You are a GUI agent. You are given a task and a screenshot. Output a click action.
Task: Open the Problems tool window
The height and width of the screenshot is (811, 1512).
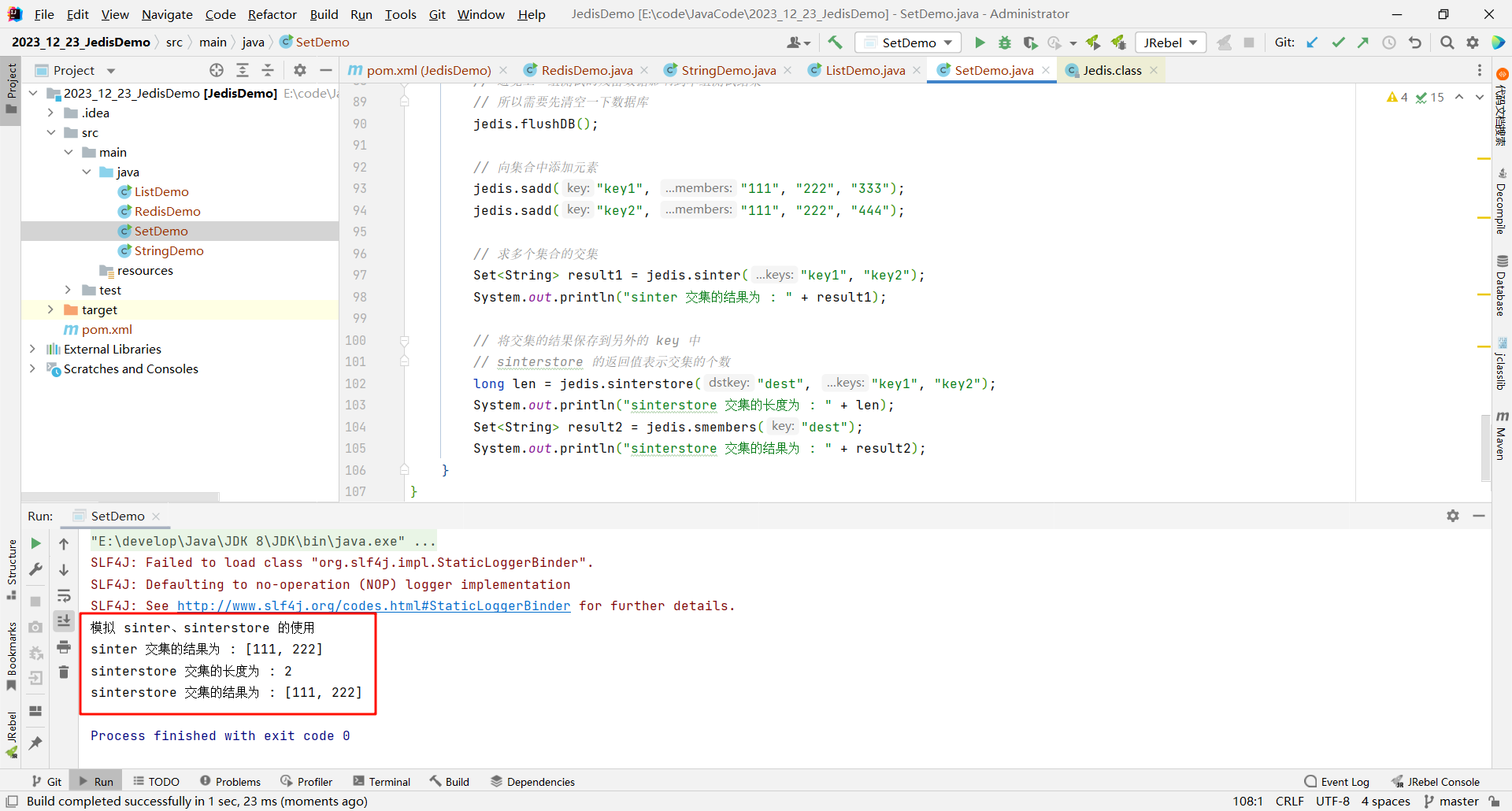coord(230,781)
